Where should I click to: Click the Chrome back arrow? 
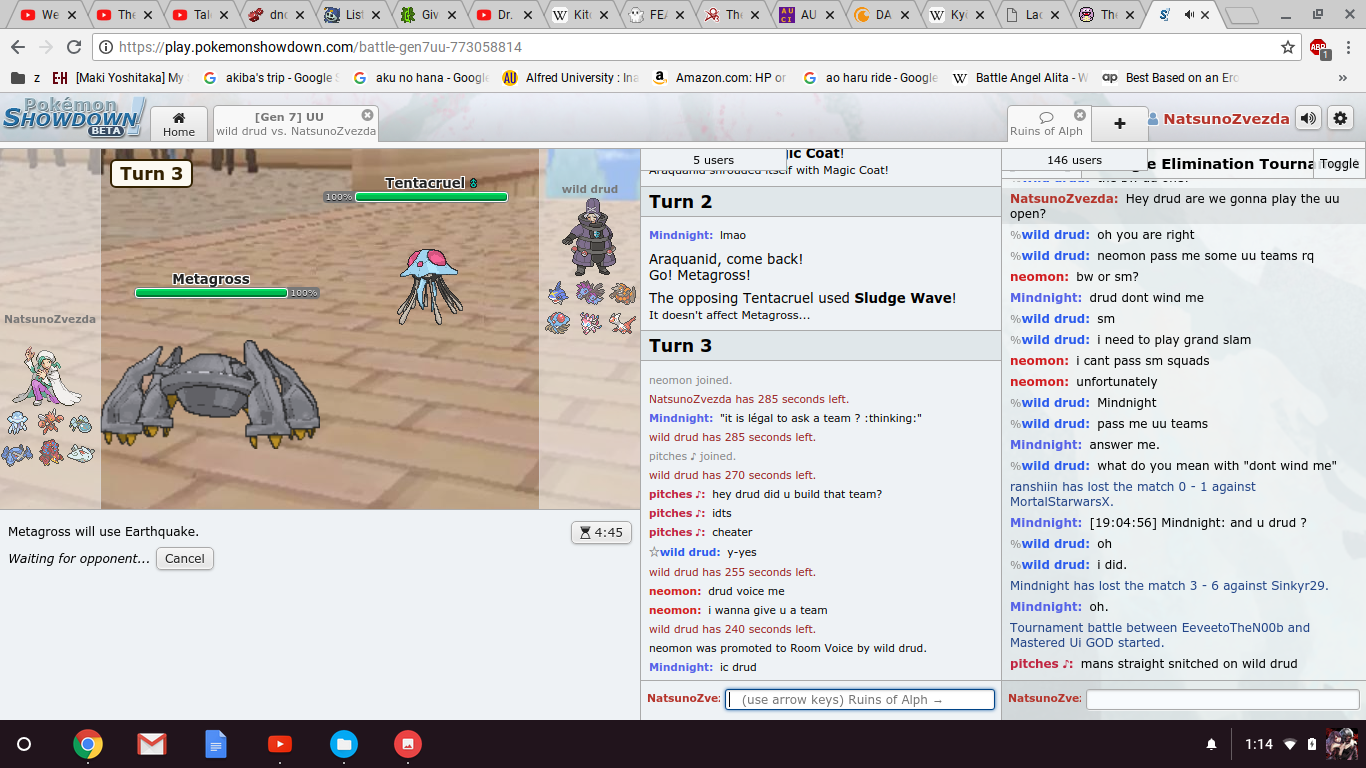tap(18, 47)
